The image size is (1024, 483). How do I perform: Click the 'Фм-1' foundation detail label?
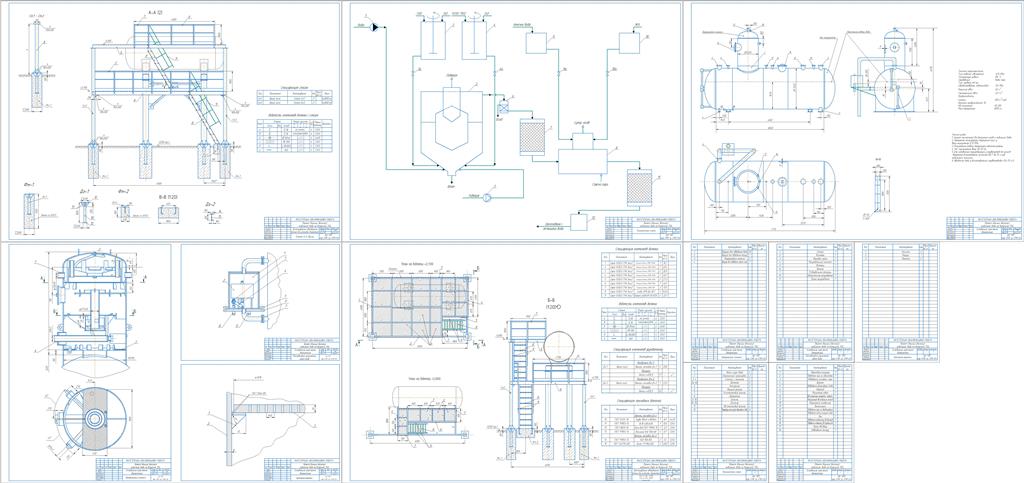pos(29,184)
